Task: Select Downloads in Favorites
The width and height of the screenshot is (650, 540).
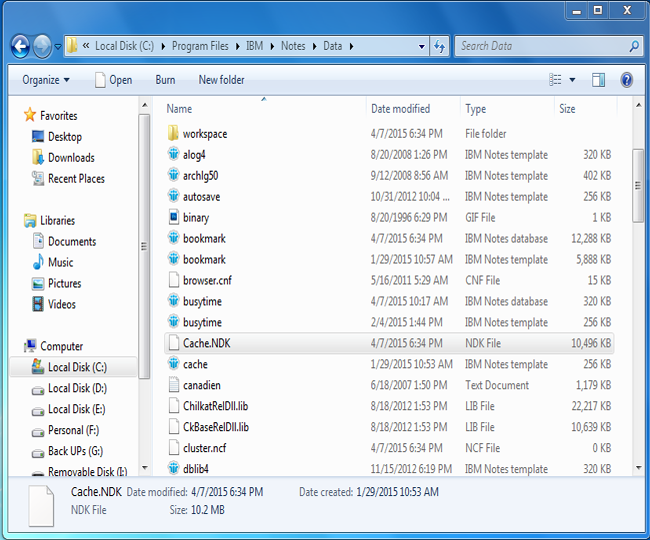Action: [x=70, y=158]
